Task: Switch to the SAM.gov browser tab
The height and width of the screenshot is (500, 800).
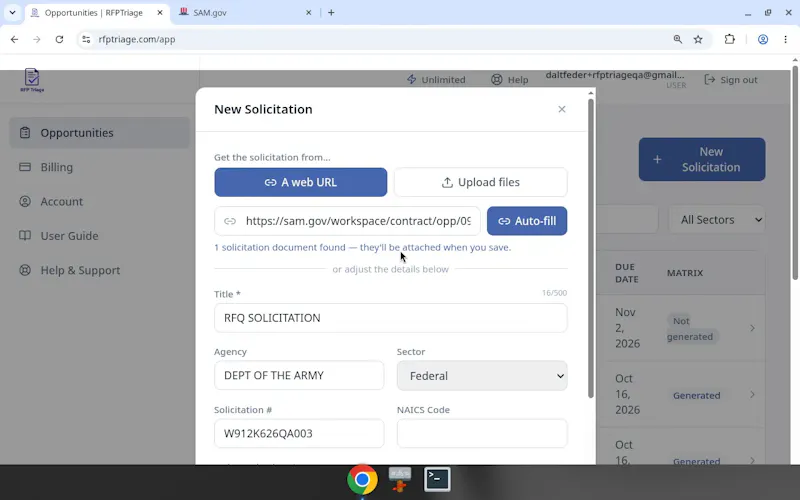Action: (x=245, y=13)
